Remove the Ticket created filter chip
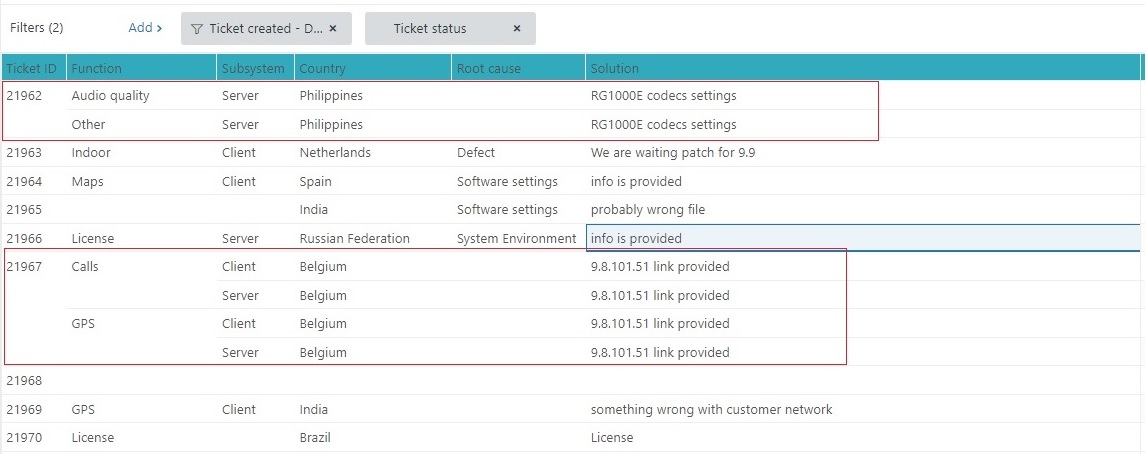This screenshot has width=1147, height=454. (x=333, y=29)
